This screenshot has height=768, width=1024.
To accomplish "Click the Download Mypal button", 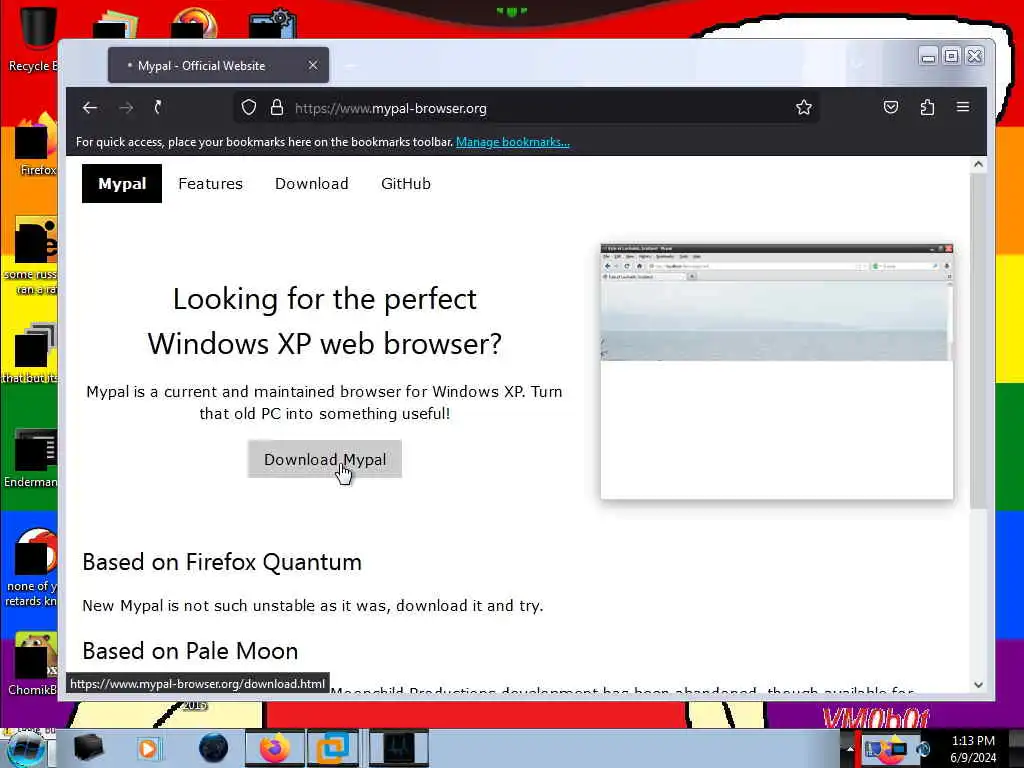I will [325, 459].
